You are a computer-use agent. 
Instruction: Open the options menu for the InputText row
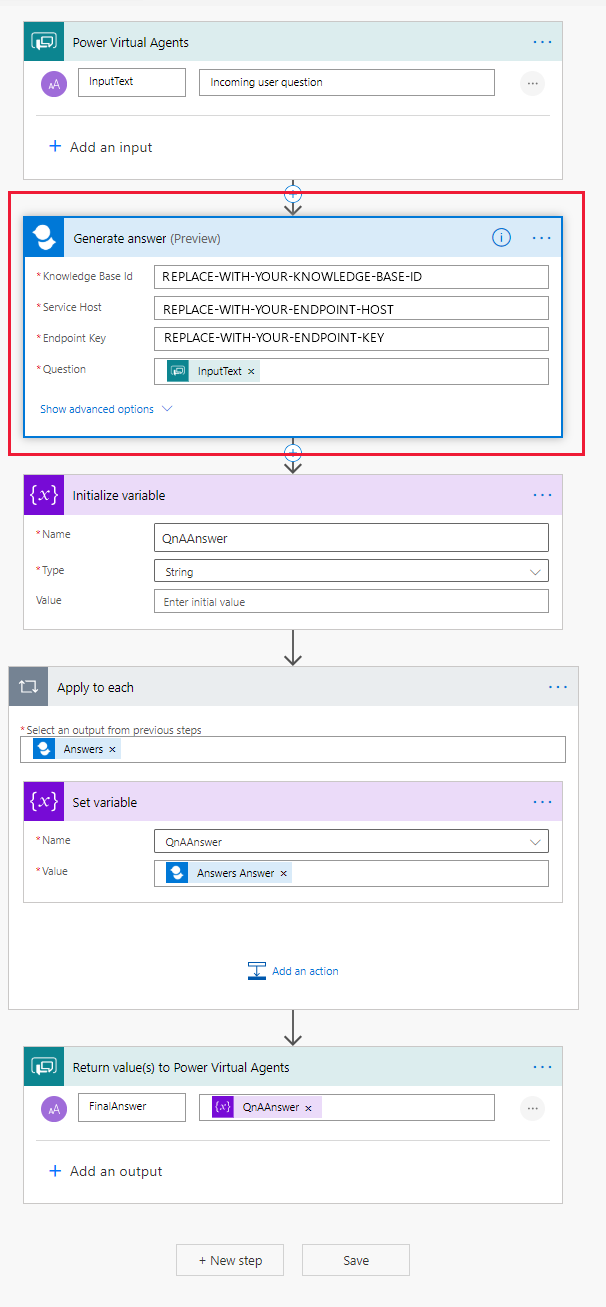tap(532, 83)
